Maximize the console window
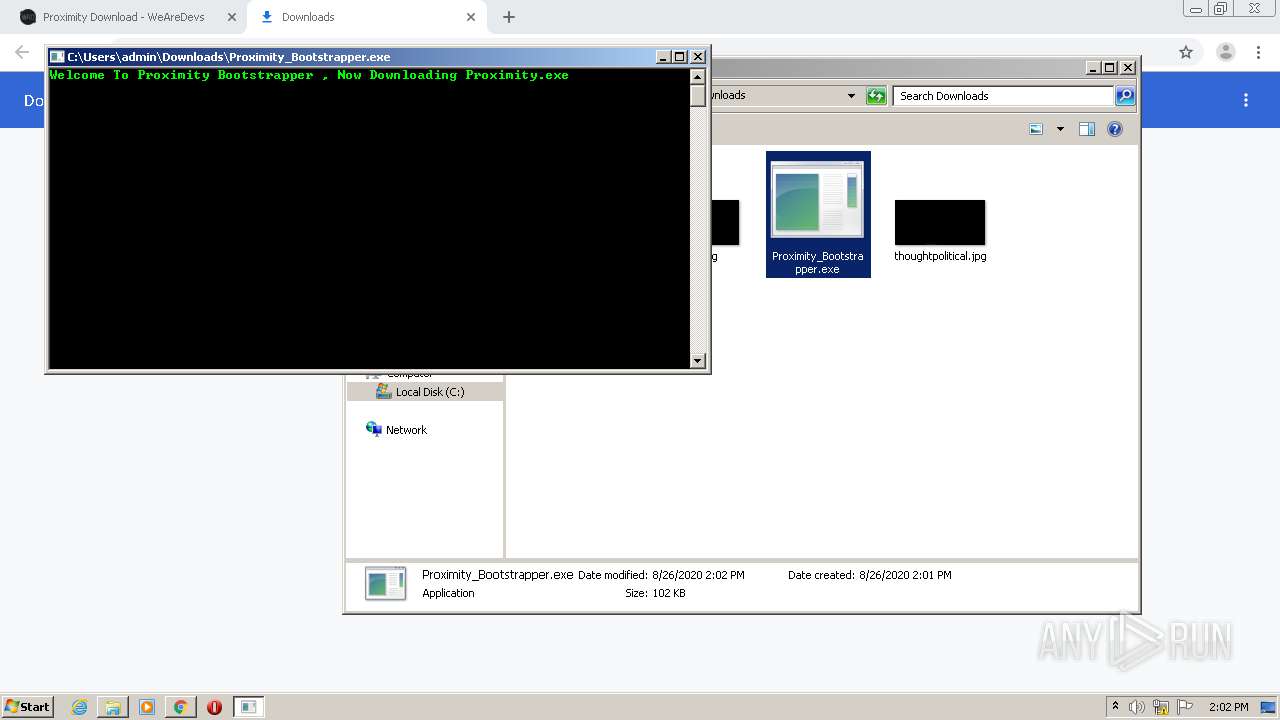 [680, 57]
